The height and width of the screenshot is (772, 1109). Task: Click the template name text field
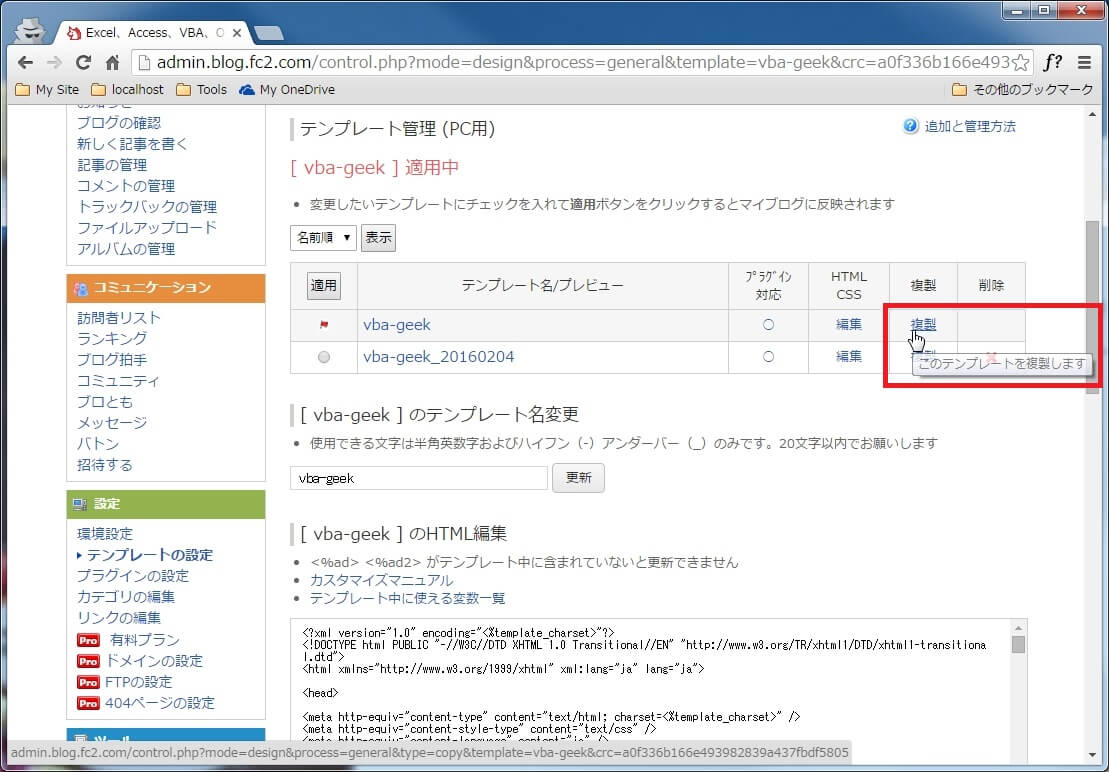419,478
